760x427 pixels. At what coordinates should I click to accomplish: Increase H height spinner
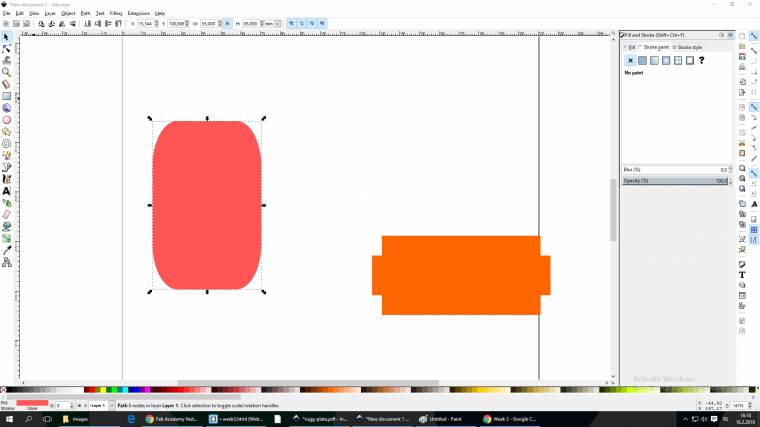click(262, 22)
